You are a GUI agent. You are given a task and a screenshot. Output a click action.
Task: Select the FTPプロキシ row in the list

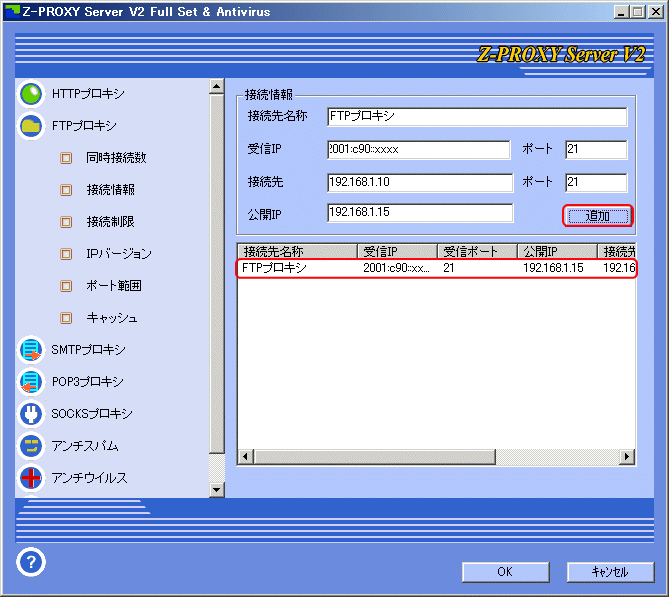tap(436, 268)
